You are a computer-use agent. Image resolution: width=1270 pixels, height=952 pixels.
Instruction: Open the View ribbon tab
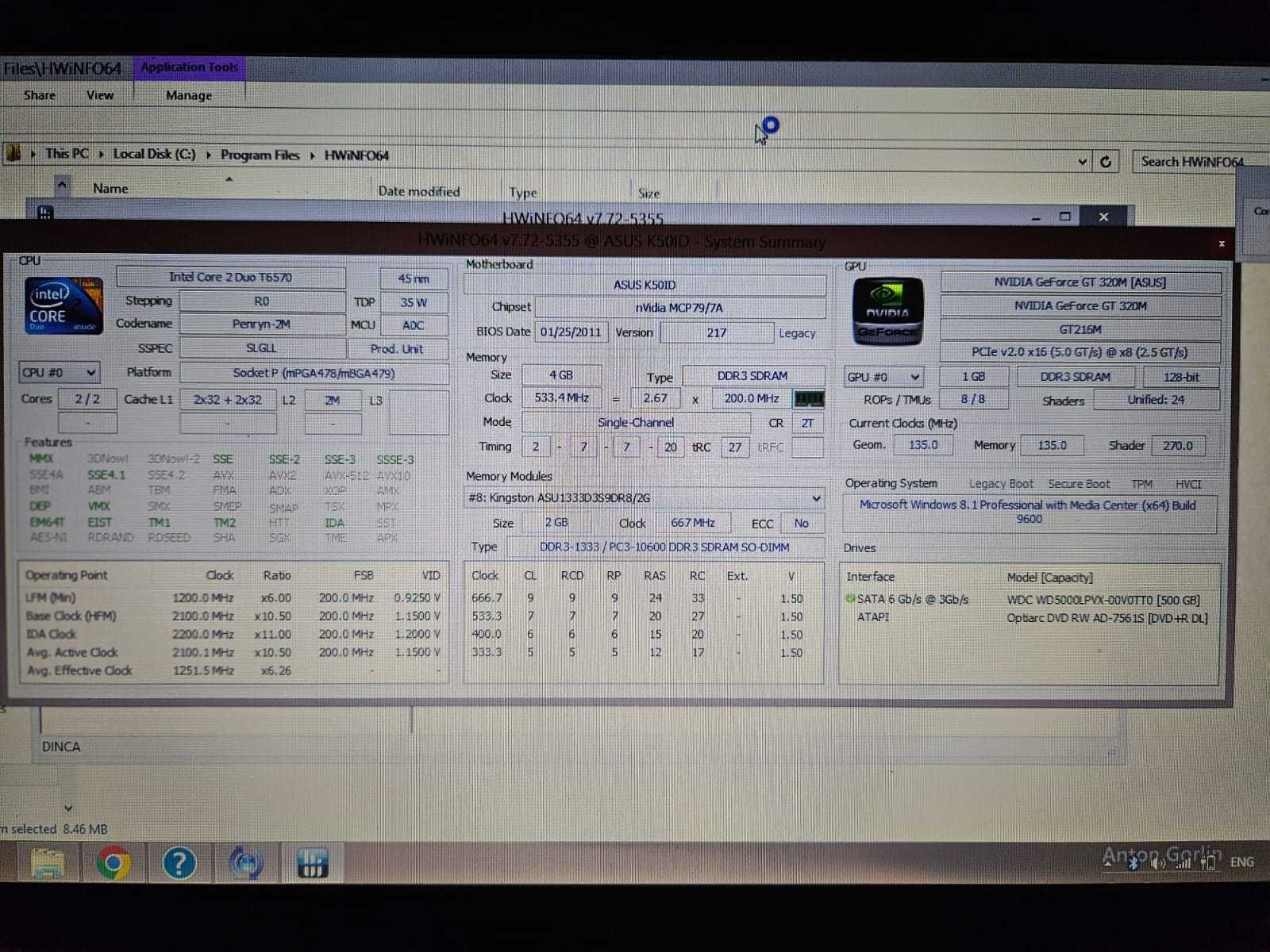click(x=100, y=95)
